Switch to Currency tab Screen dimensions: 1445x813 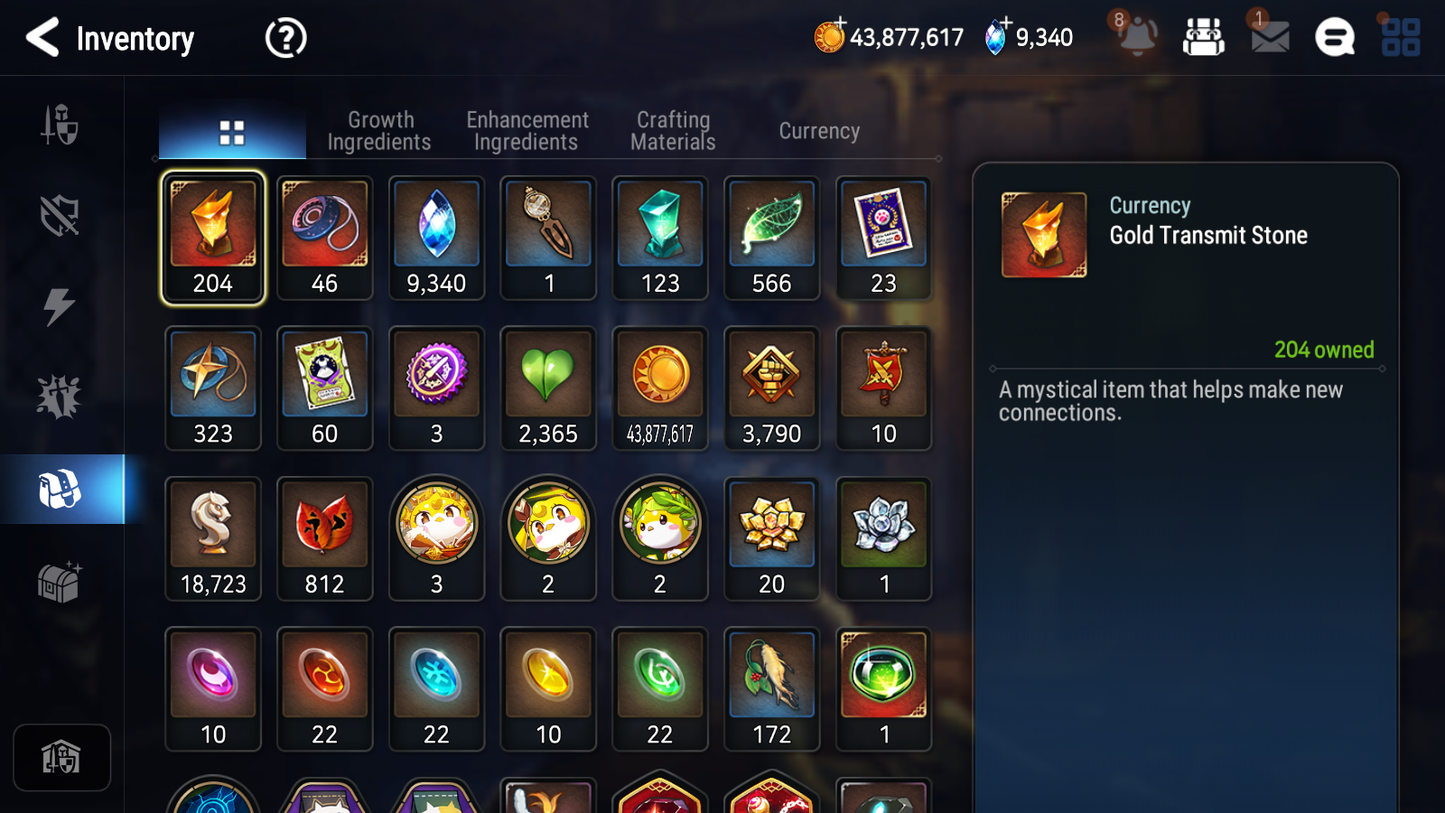(819, 131)
